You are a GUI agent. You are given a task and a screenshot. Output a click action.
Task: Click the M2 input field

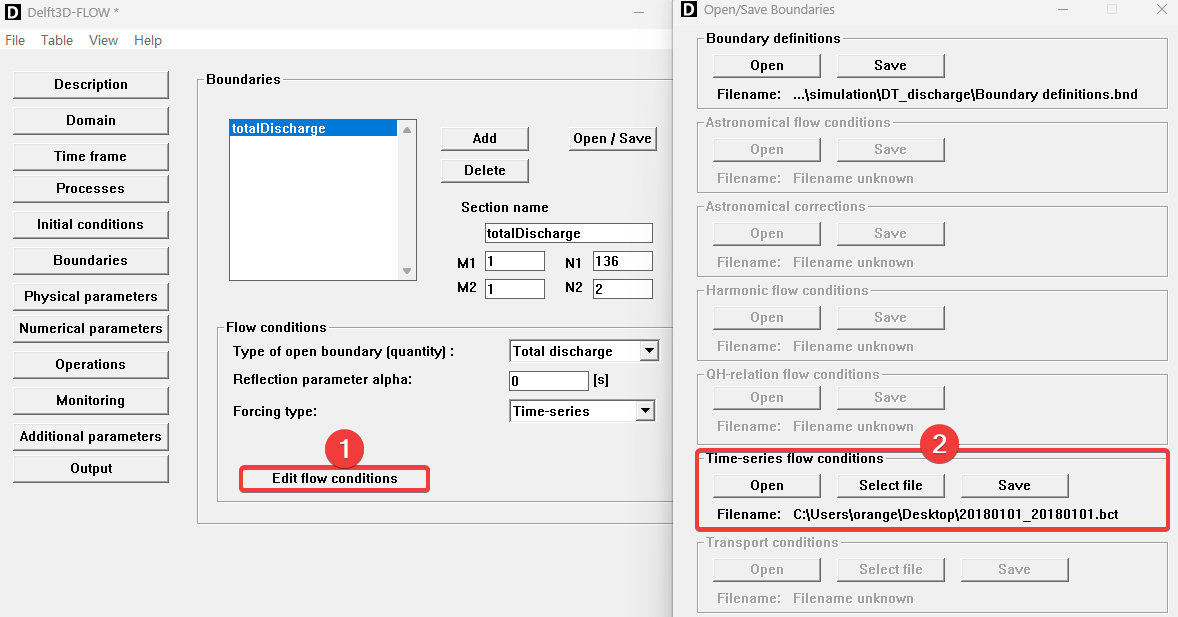coord(515,289)
